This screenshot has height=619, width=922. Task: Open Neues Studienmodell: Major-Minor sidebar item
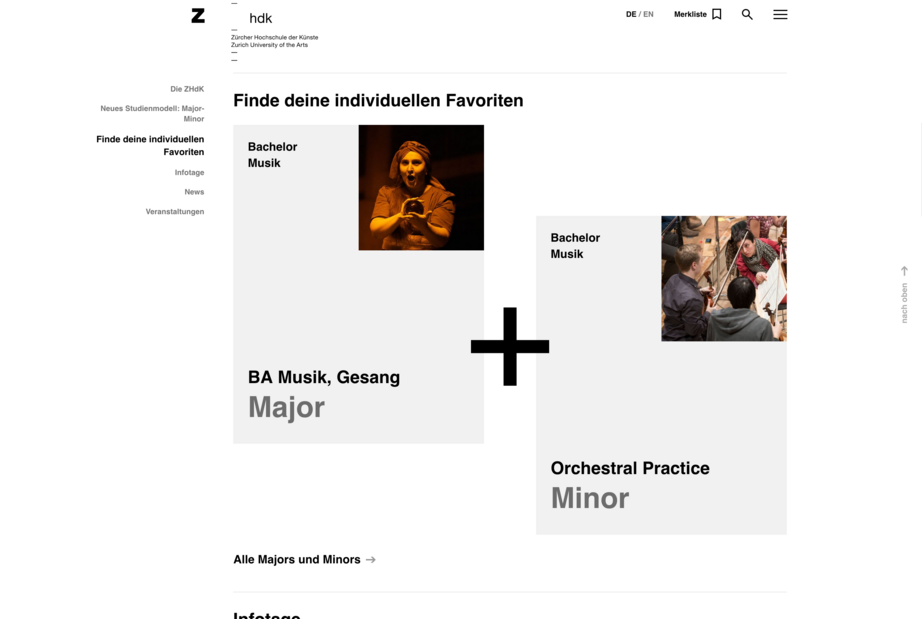152,113
